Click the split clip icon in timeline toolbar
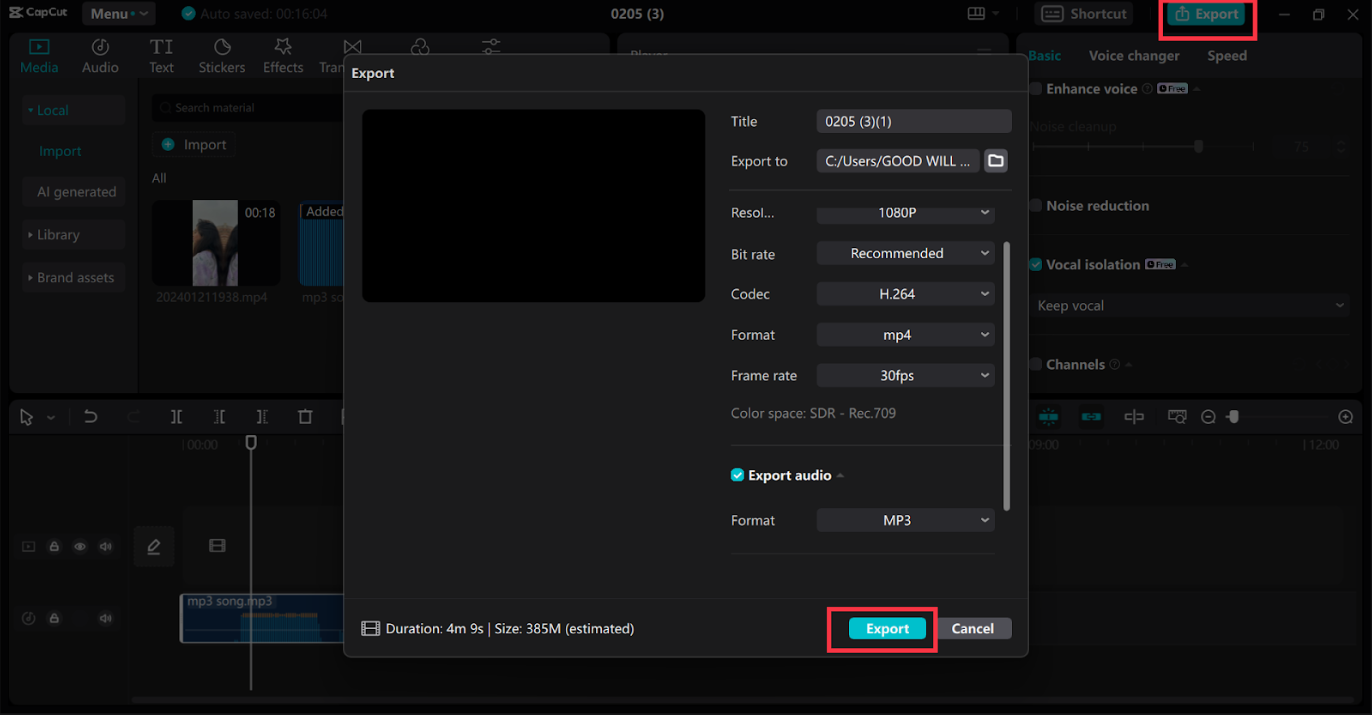 coord(176,417)
